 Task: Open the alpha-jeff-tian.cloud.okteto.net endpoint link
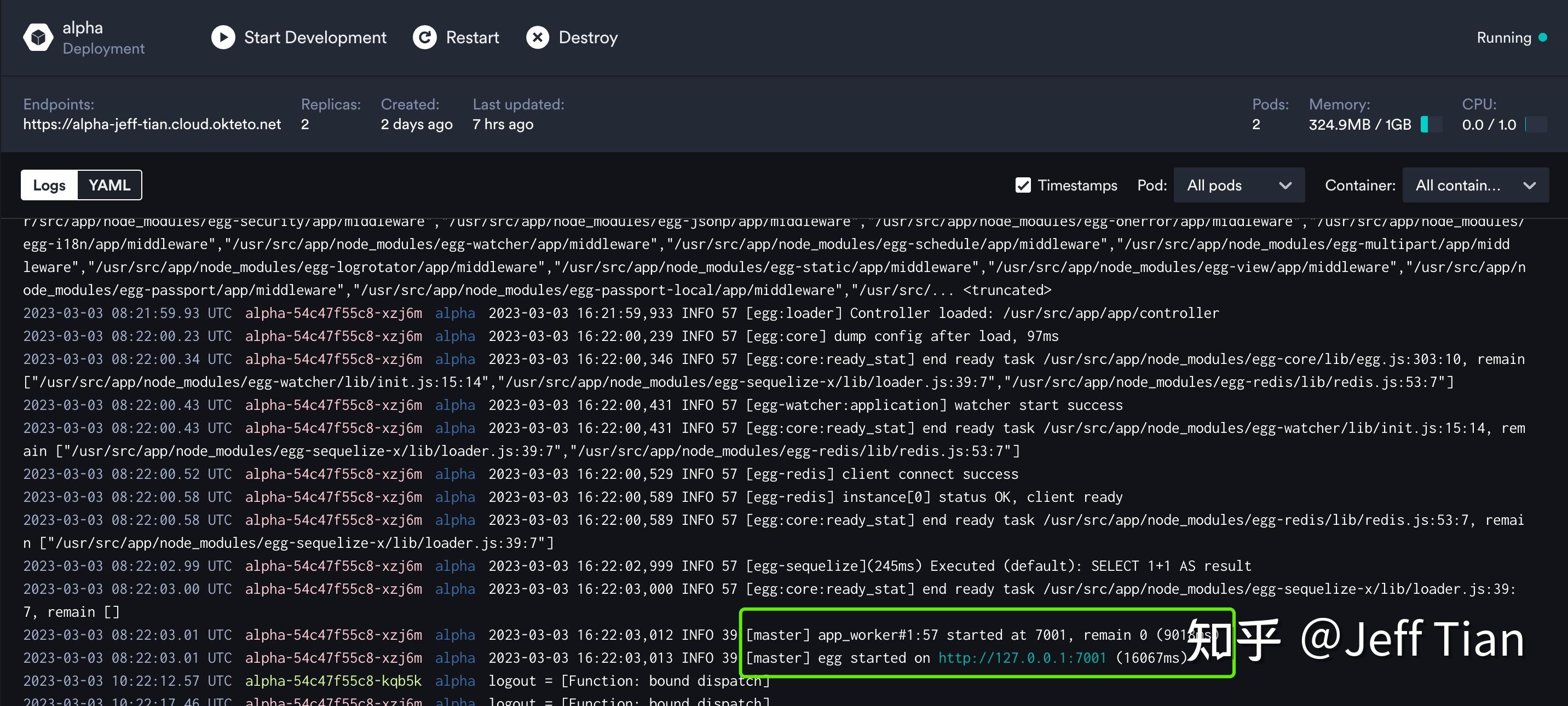[152, 124]
